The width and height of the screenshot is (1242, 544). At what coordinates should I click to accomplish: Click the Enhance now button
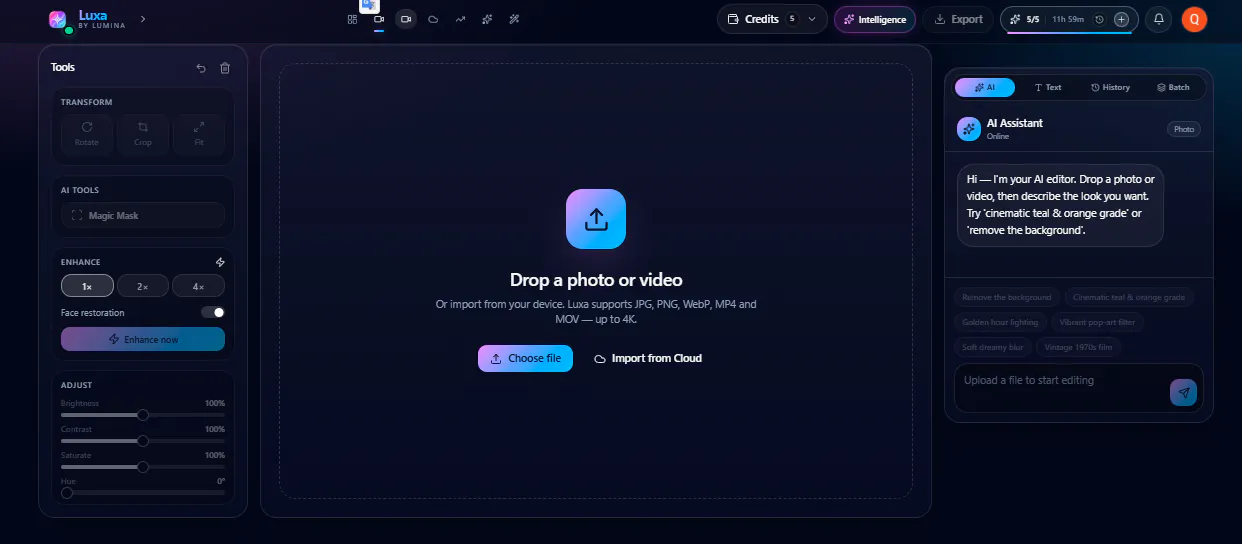[143, 339]
